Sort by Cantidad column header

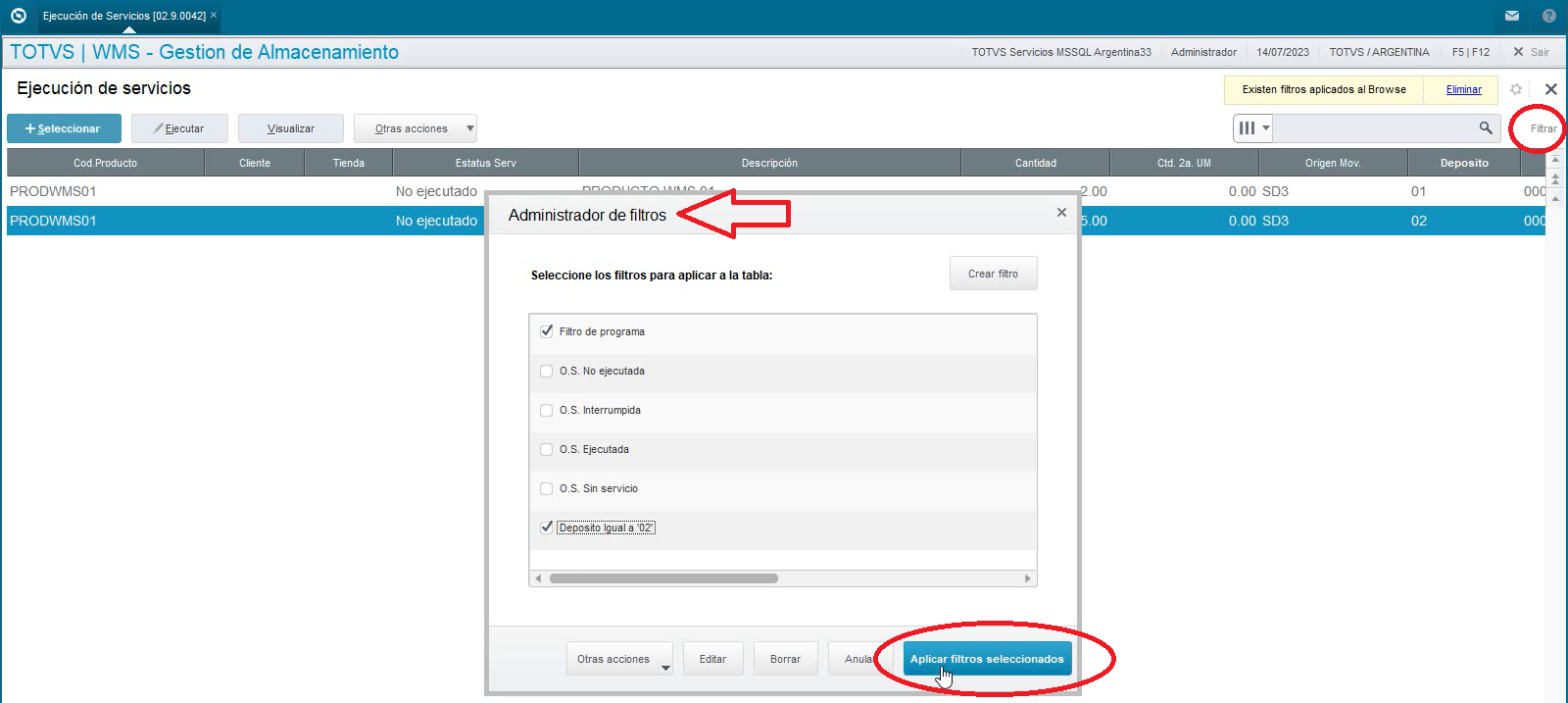(x=1036, y=163)
